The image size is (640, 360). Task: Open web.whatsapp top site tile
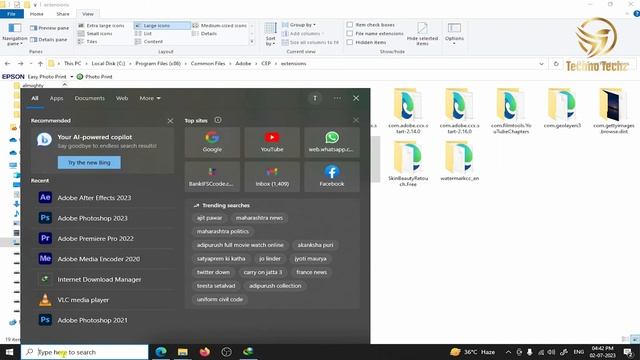(x=331, y=142)
